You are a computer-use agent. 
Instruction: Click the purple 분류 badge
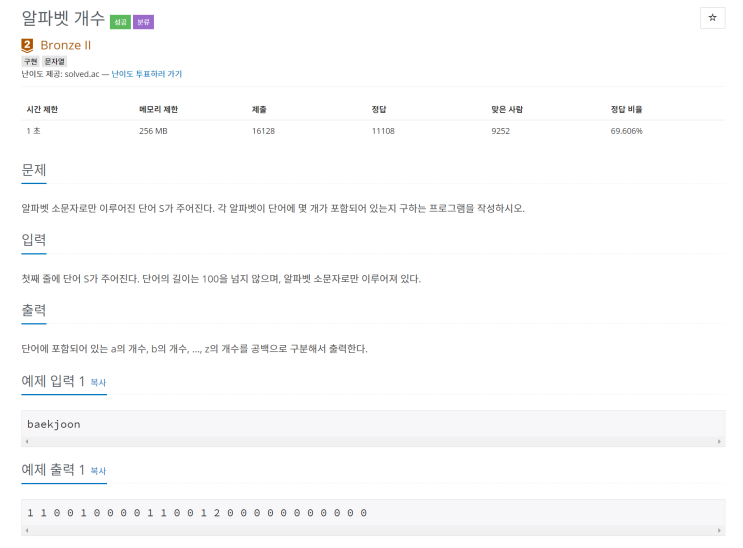143,22
